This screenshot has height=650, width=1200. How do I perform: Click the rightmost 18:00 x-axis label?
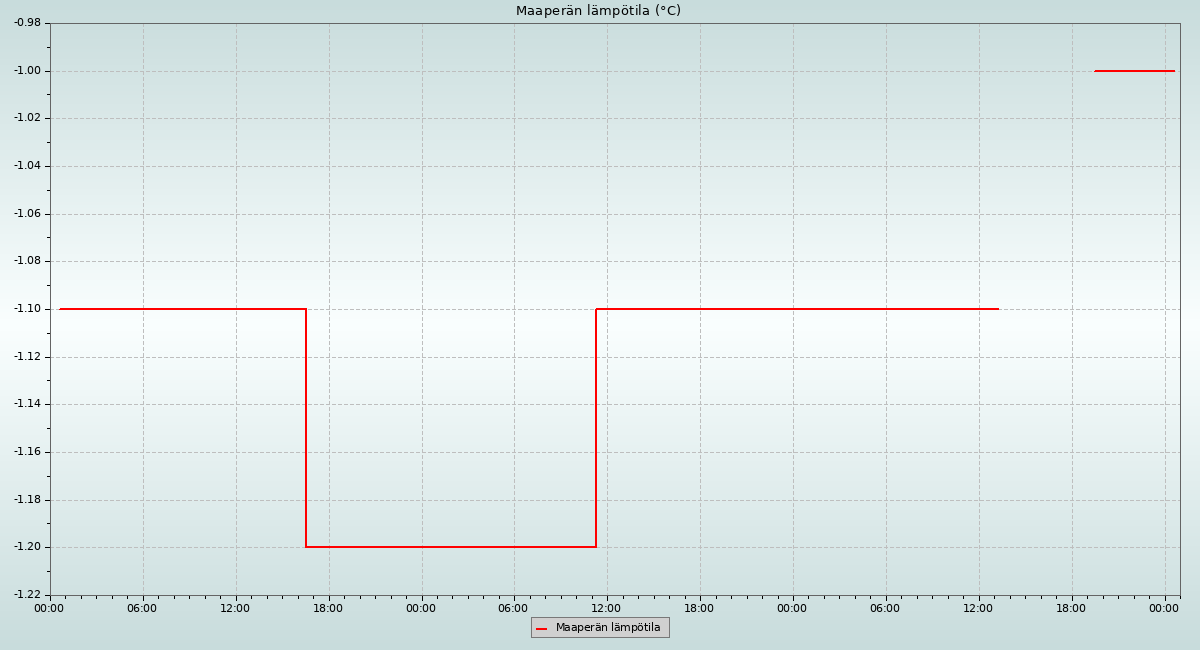coord(1071,608)
